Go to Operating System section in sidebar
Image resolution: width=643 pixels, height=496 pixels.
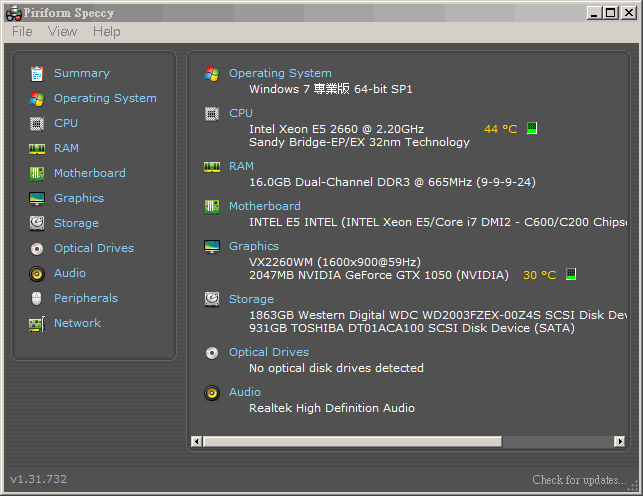click(x=105, y=98)
